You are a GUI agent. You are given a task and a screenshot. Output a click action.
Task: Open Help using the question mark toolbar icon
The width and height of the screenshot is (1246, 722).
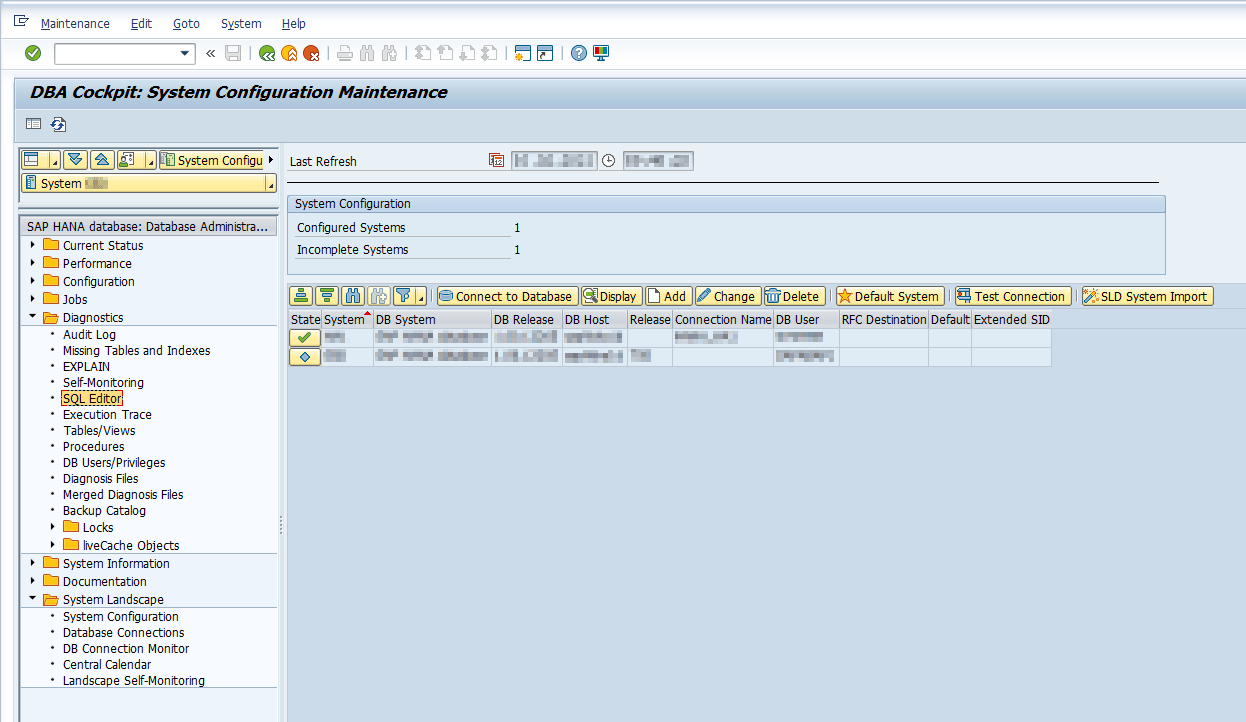tap(579, 53)
